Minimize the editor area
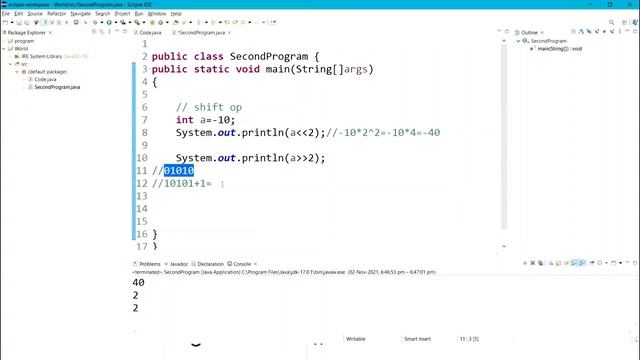The height and width of the screenshot is (360, 640). click(x=499, y=31)
